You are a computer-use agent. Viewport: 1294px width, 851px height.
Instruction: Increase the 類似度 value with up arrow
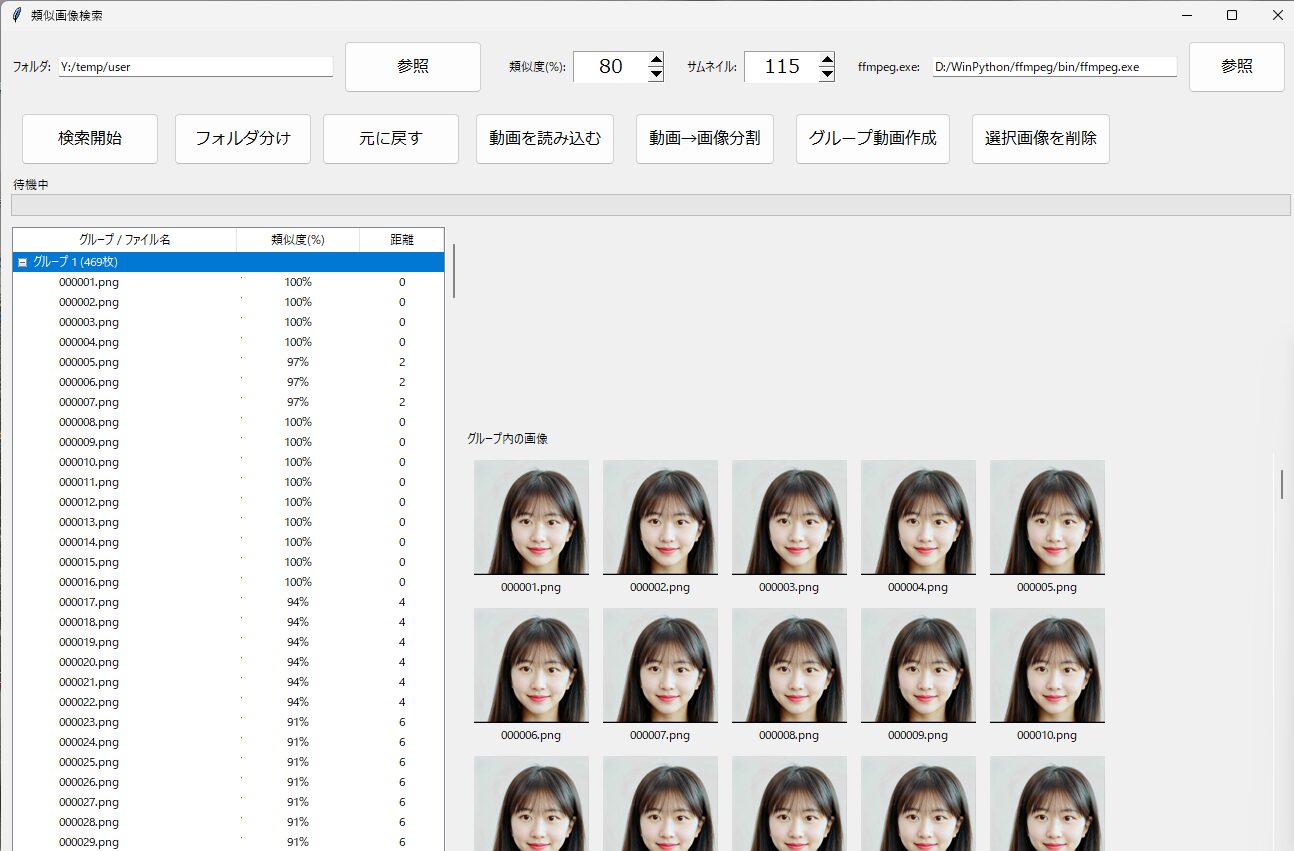(656, 60)
